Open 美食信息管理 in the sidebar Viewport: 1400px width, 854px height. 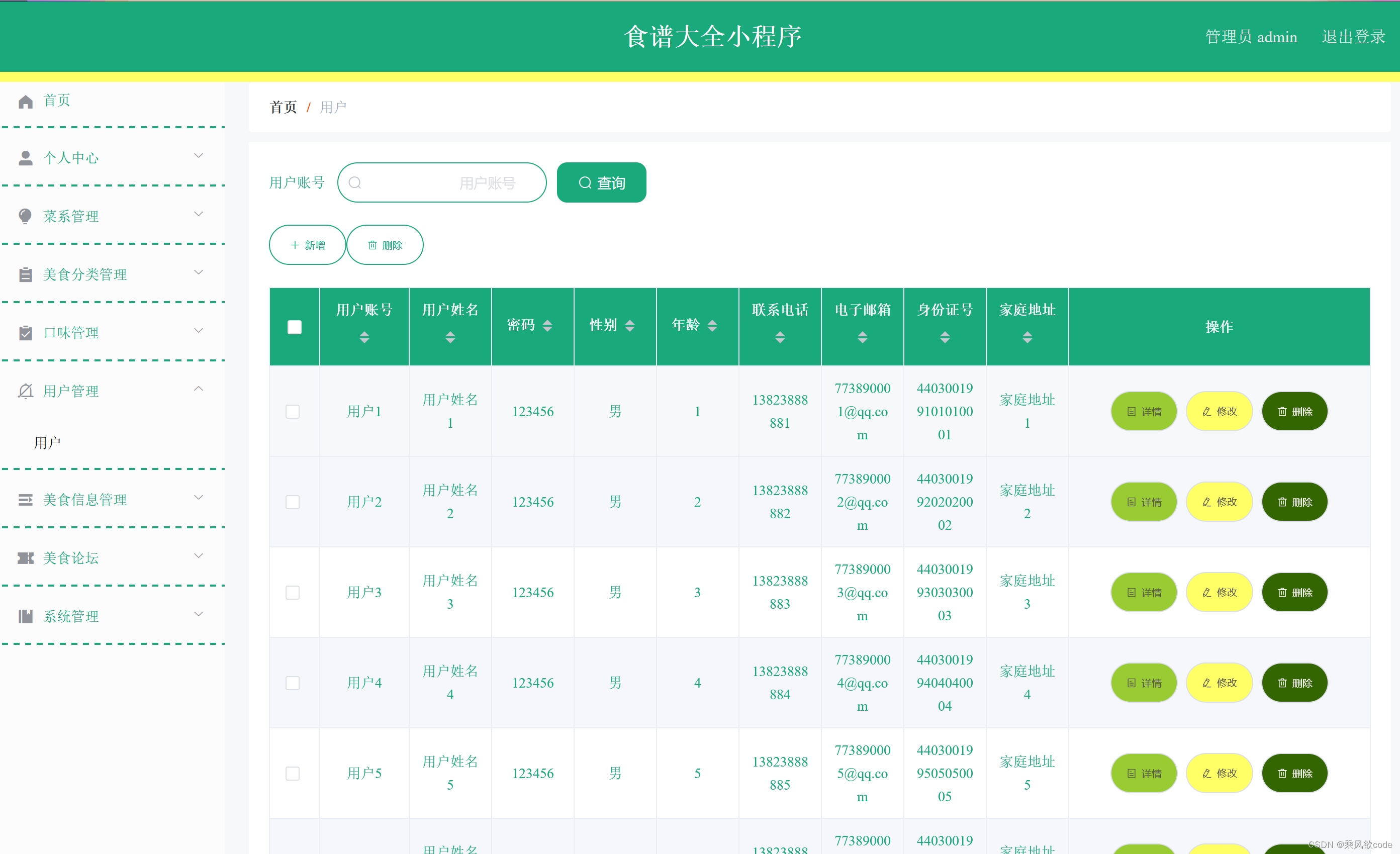click(85, 500)
